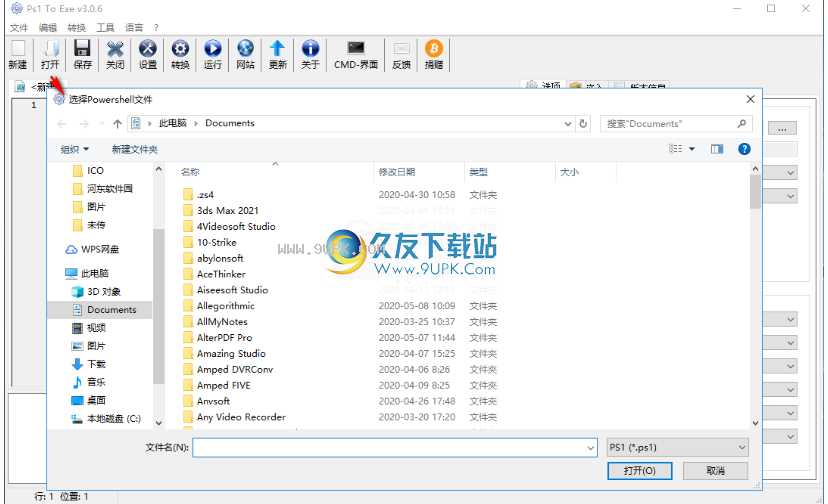The height and width of the screenshot is (504, 828).
Task: Open the view options dropdown arrow
Action: [x=692, y=149]
